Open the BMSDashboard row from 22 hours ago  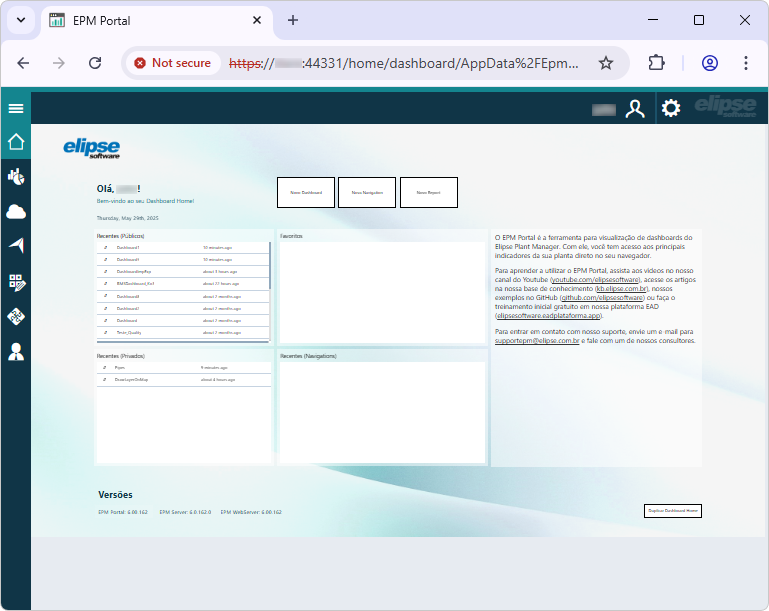pyautogui.click(x=183, y=283)
